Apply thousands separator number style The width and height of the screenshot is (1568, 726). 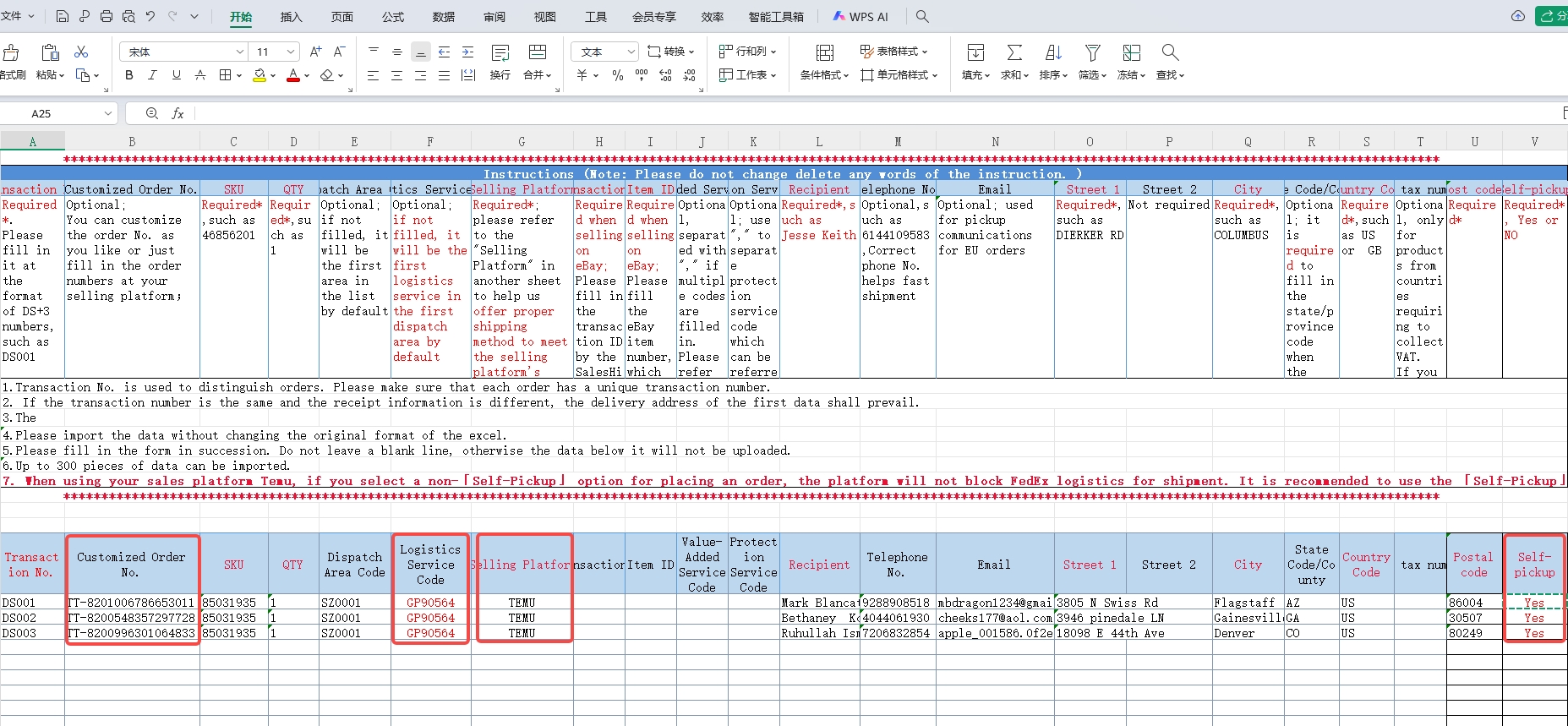tap(642, 75)
